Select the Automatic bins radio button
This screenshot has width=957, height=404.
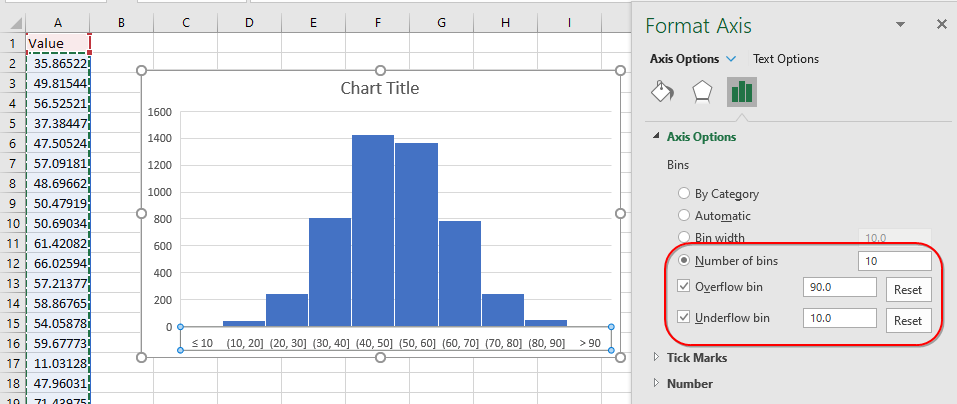point(684,216)
